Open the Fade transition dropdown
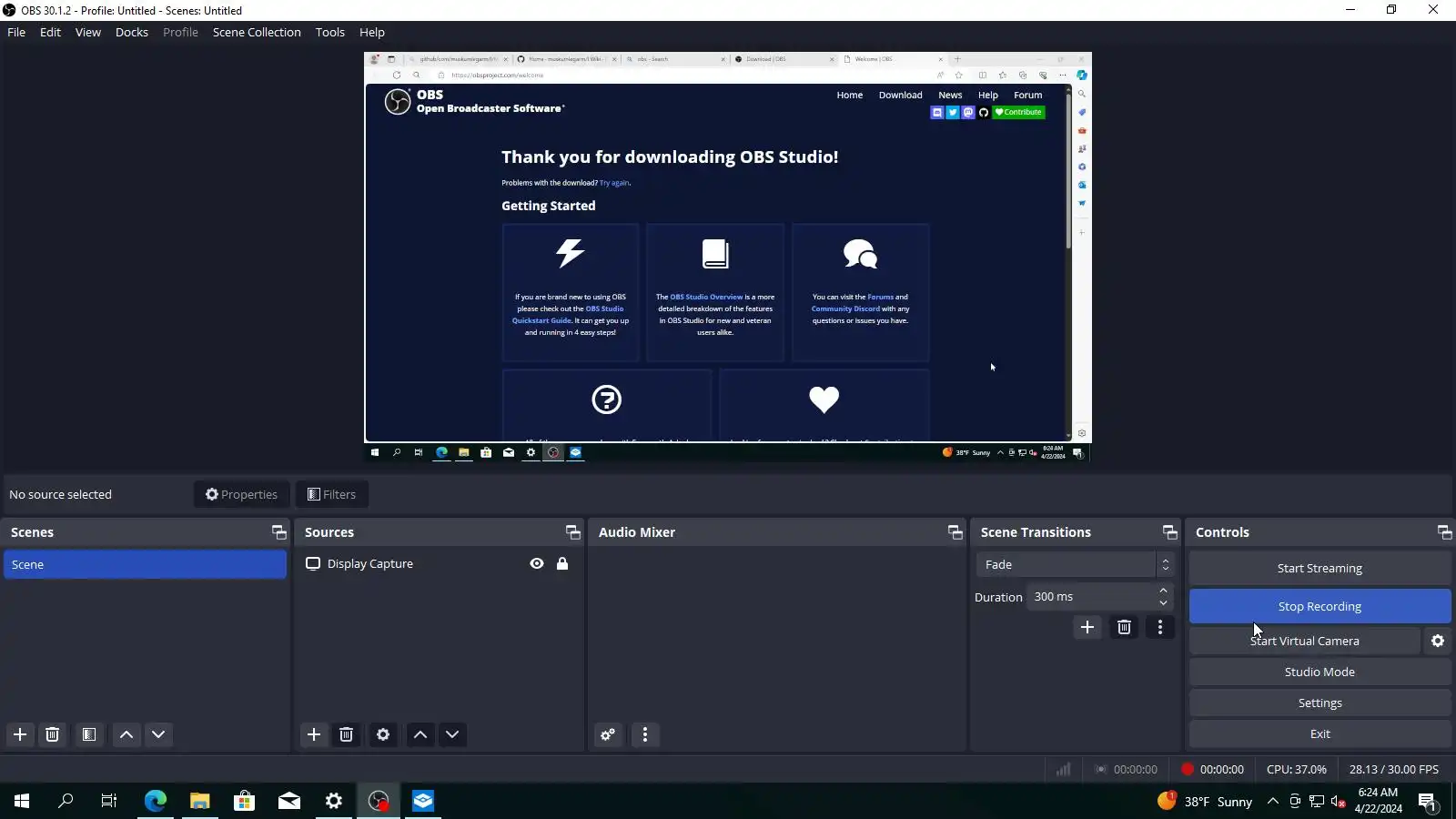The width and height of the screenshot is (1456, 819). [1075, 565]
